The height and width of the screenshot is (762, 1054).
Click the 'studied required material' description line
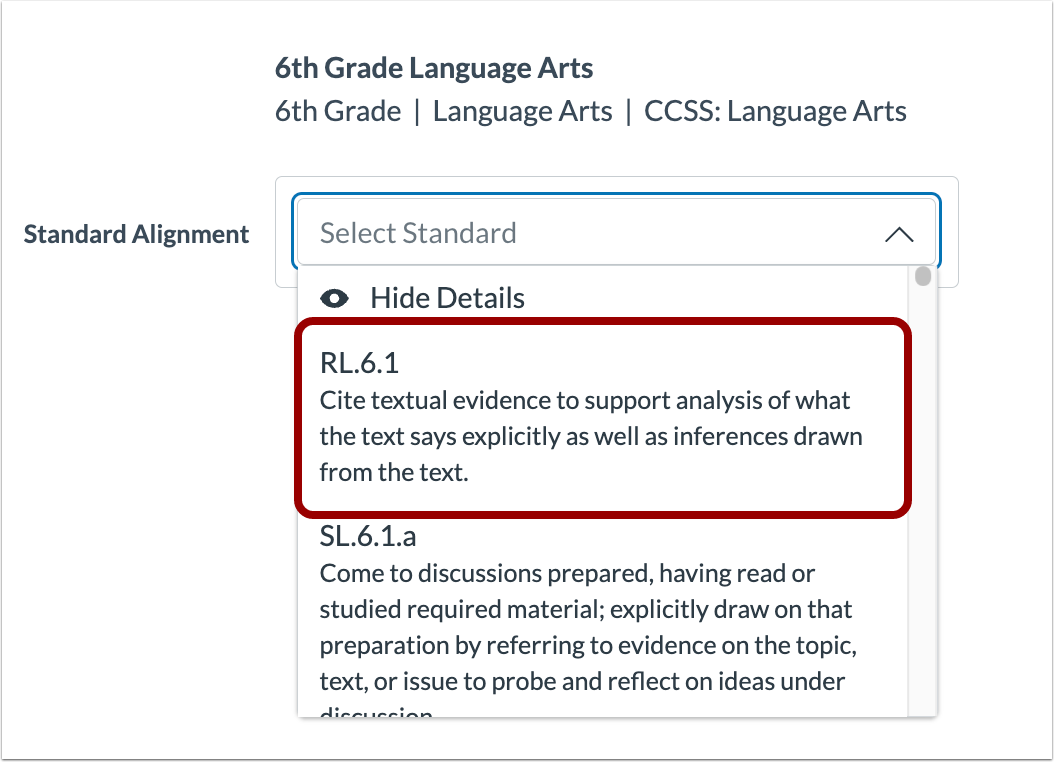(585, 609)
